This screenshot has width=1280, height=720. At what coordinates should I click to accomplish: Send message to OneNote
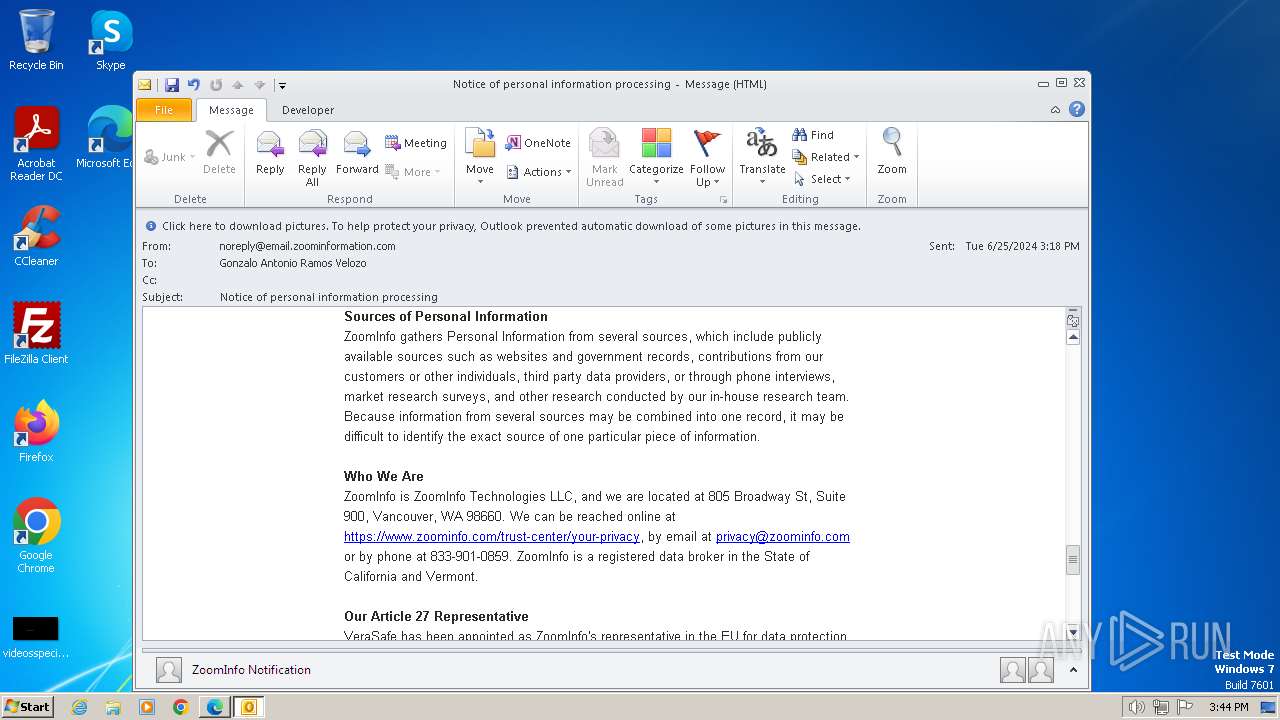coord(538,143)
